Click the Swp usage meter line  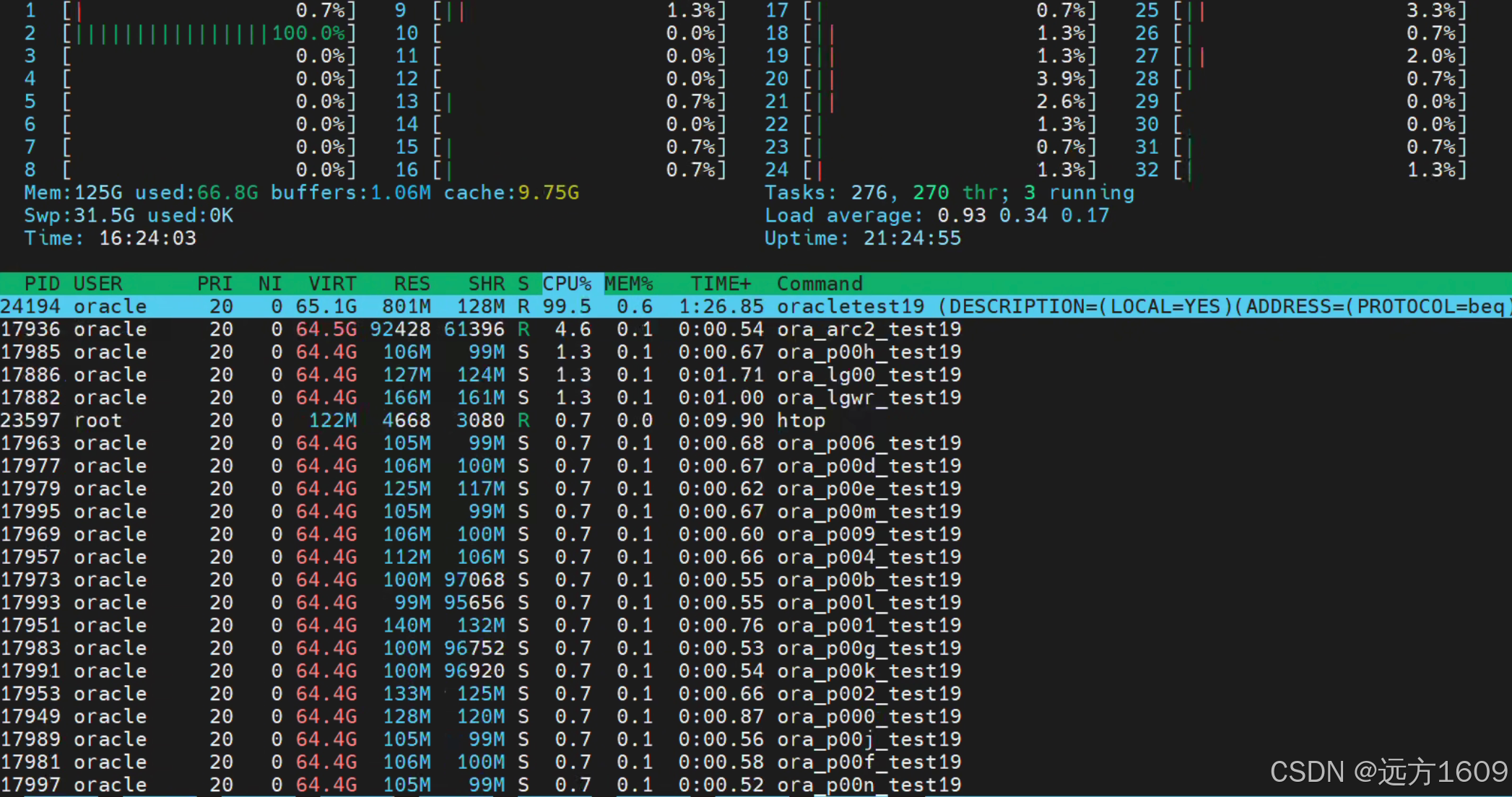129,216
